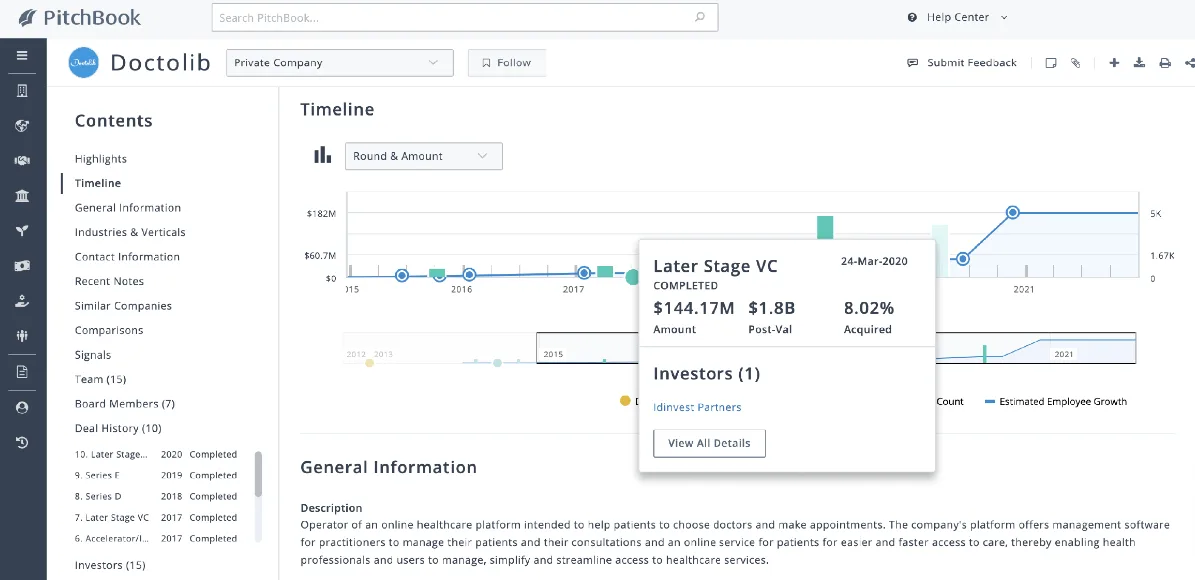Click View All Details button

pos(709,443)
